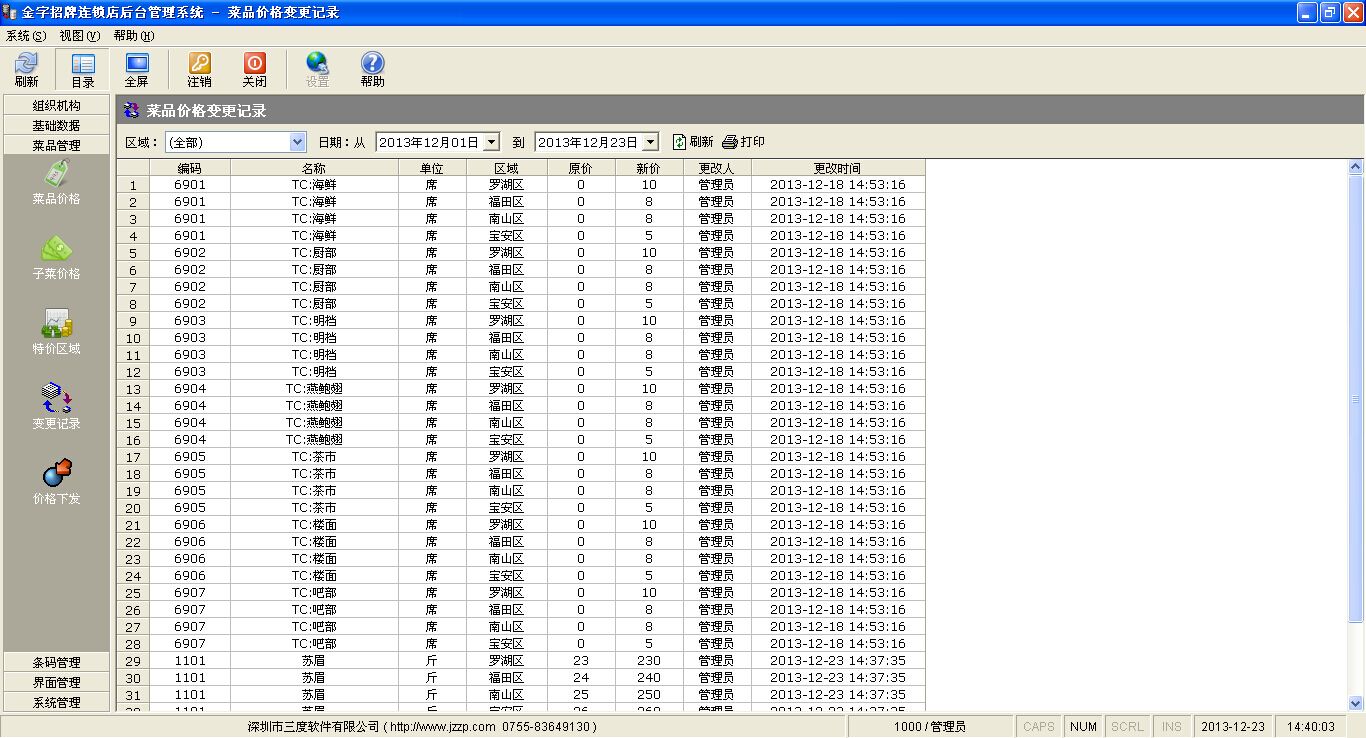This screenshot has height=738, width=1366.
Task: Click scrollbar down arrow of the table
Action: tap(1356, 703)
